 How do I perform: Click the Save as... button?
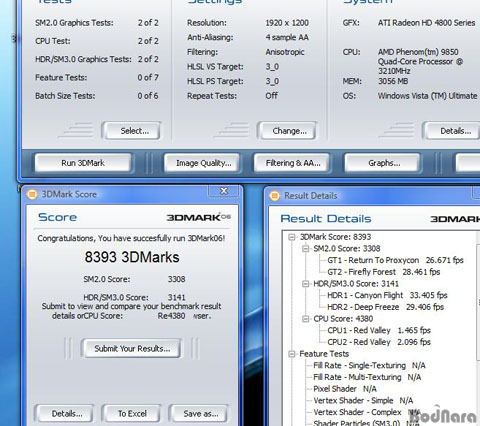pyautogui.click(x=199, y=413)
